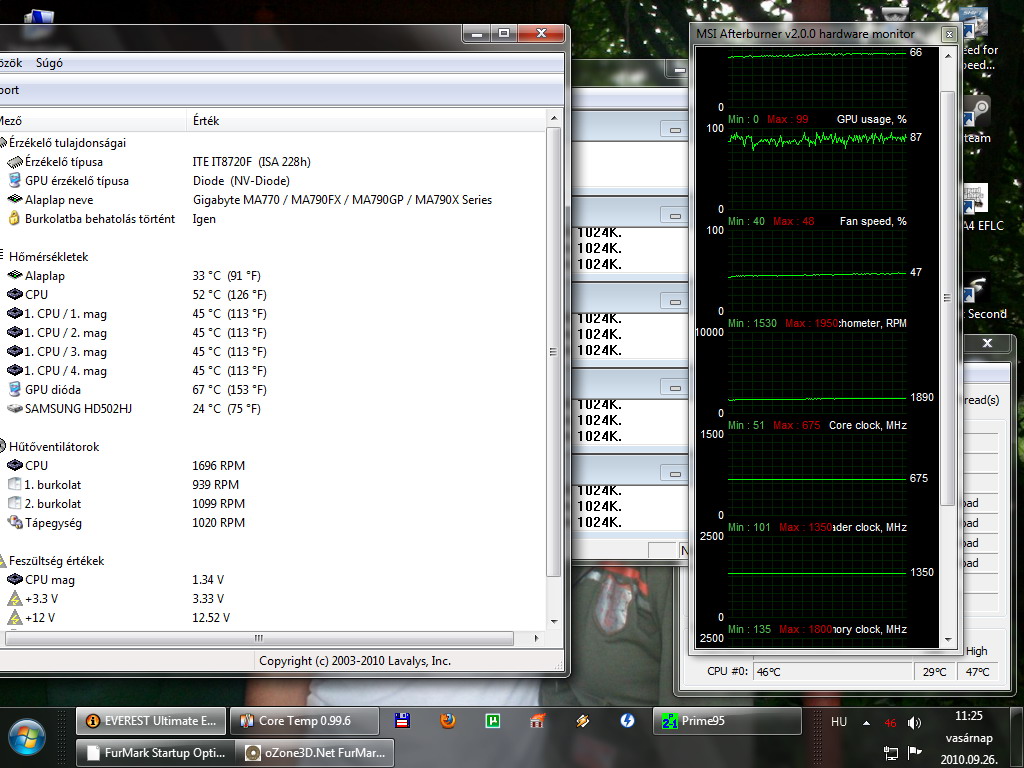
Task: Select the 1. CPU / 3. mag icon
Action: [15, 351]
